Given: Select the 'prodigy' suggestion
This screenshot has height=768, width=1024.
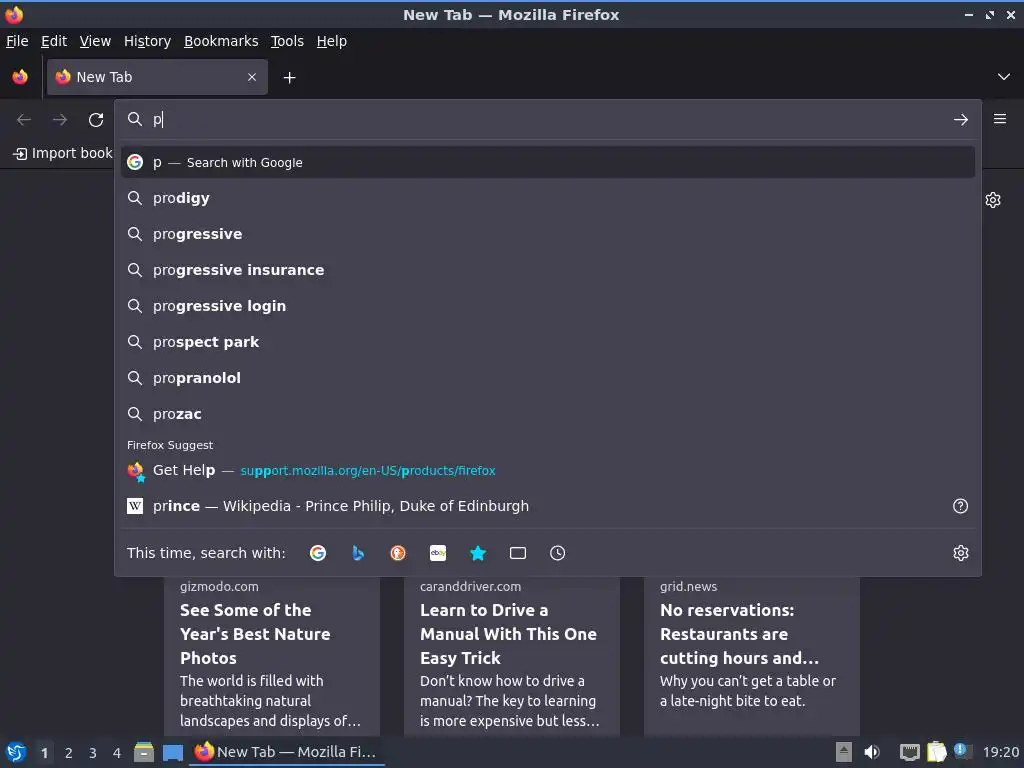Looking at the screenshot, I should coord(548,198).
